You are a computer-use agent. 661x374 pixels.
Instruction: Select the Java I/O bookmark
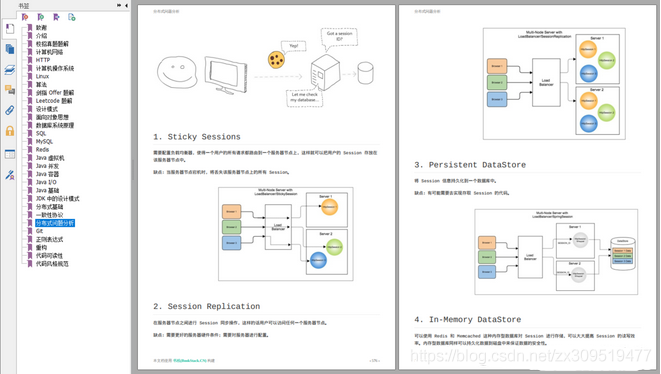46,182
